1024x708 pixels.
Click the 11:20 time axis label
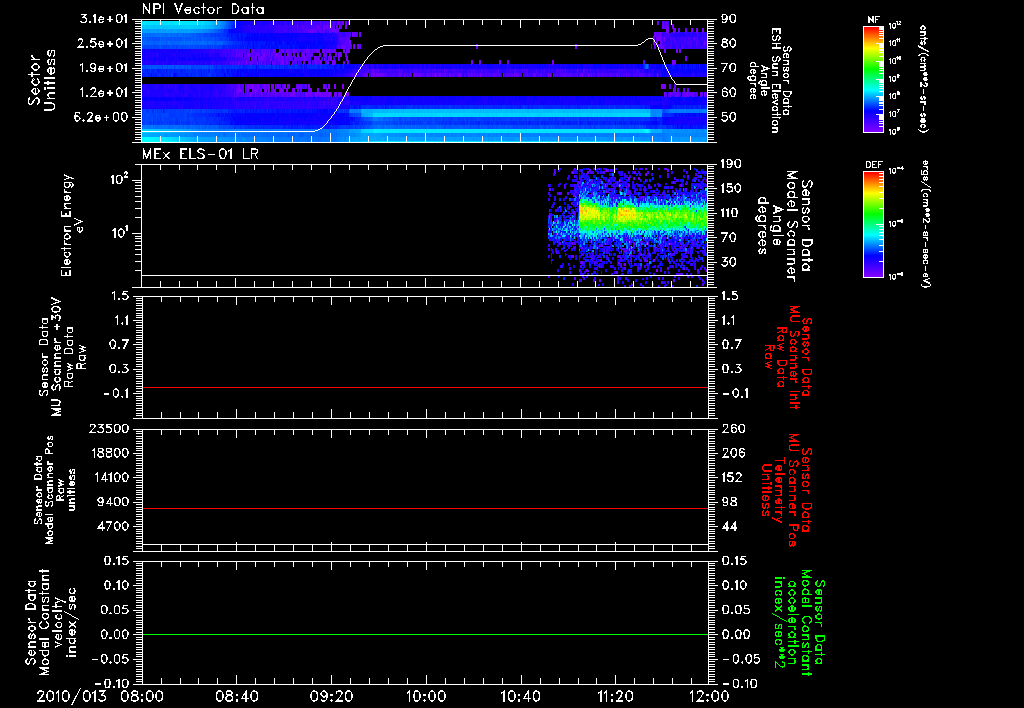tap(615, 696)
